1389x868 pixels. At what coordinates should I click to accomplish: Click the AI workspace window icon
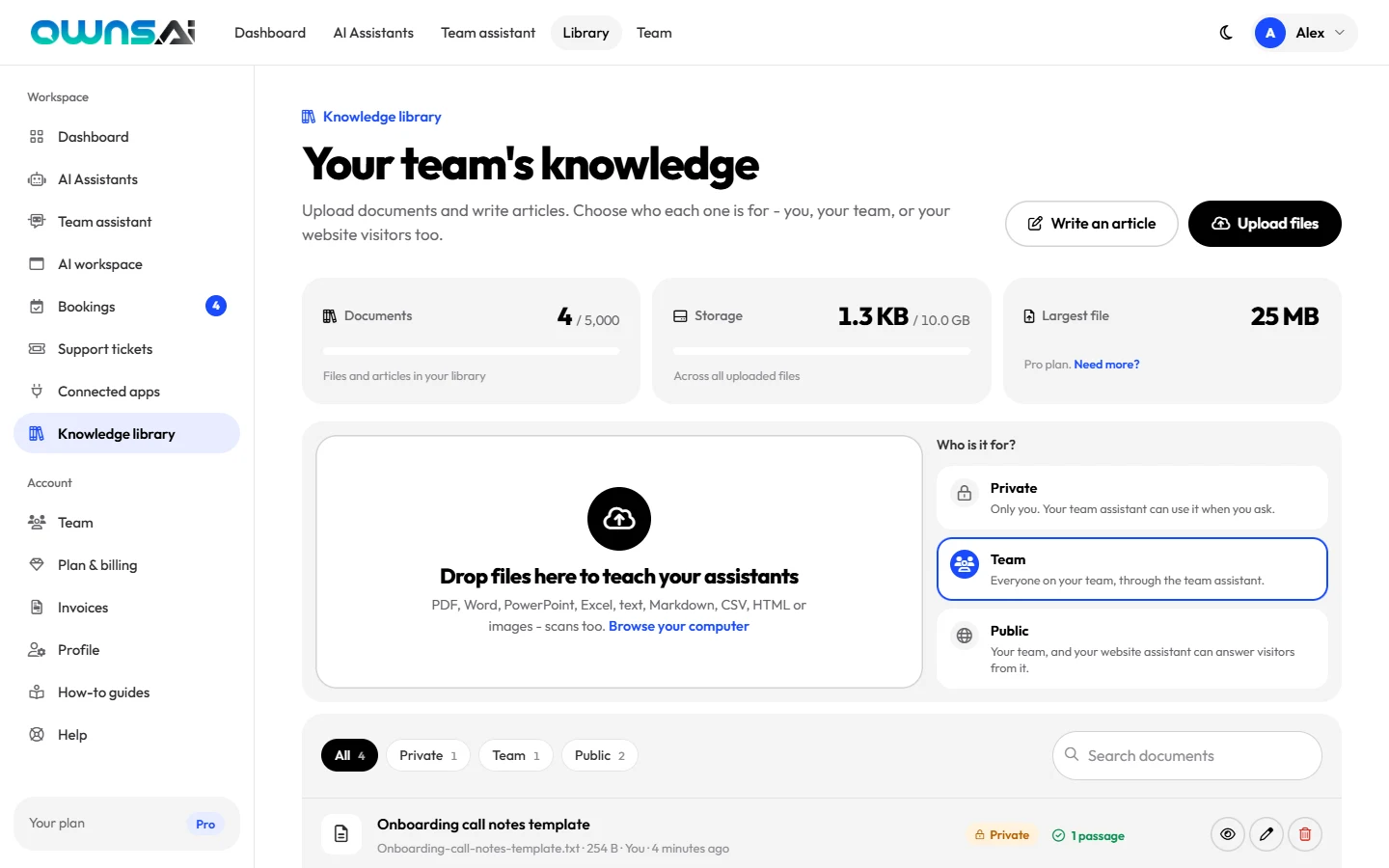pyautogui.click(x=37, y=264)
